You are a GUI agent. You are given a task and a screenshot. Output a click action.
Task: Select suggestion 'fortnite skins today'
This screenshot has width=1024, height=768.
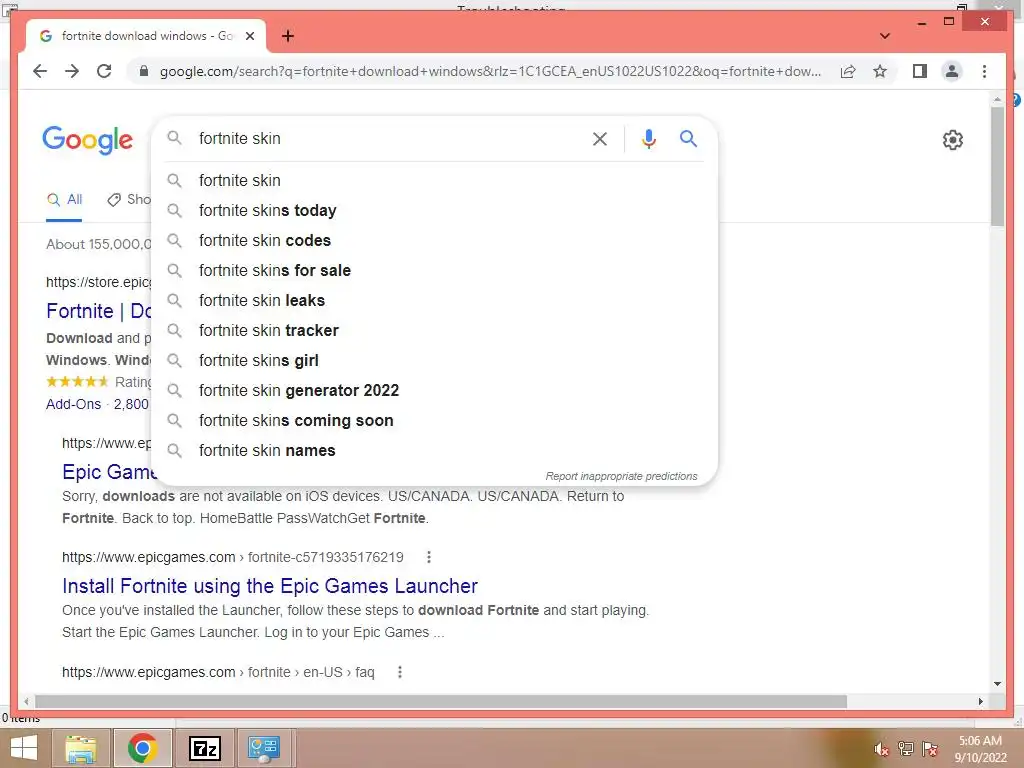point(435,210)
